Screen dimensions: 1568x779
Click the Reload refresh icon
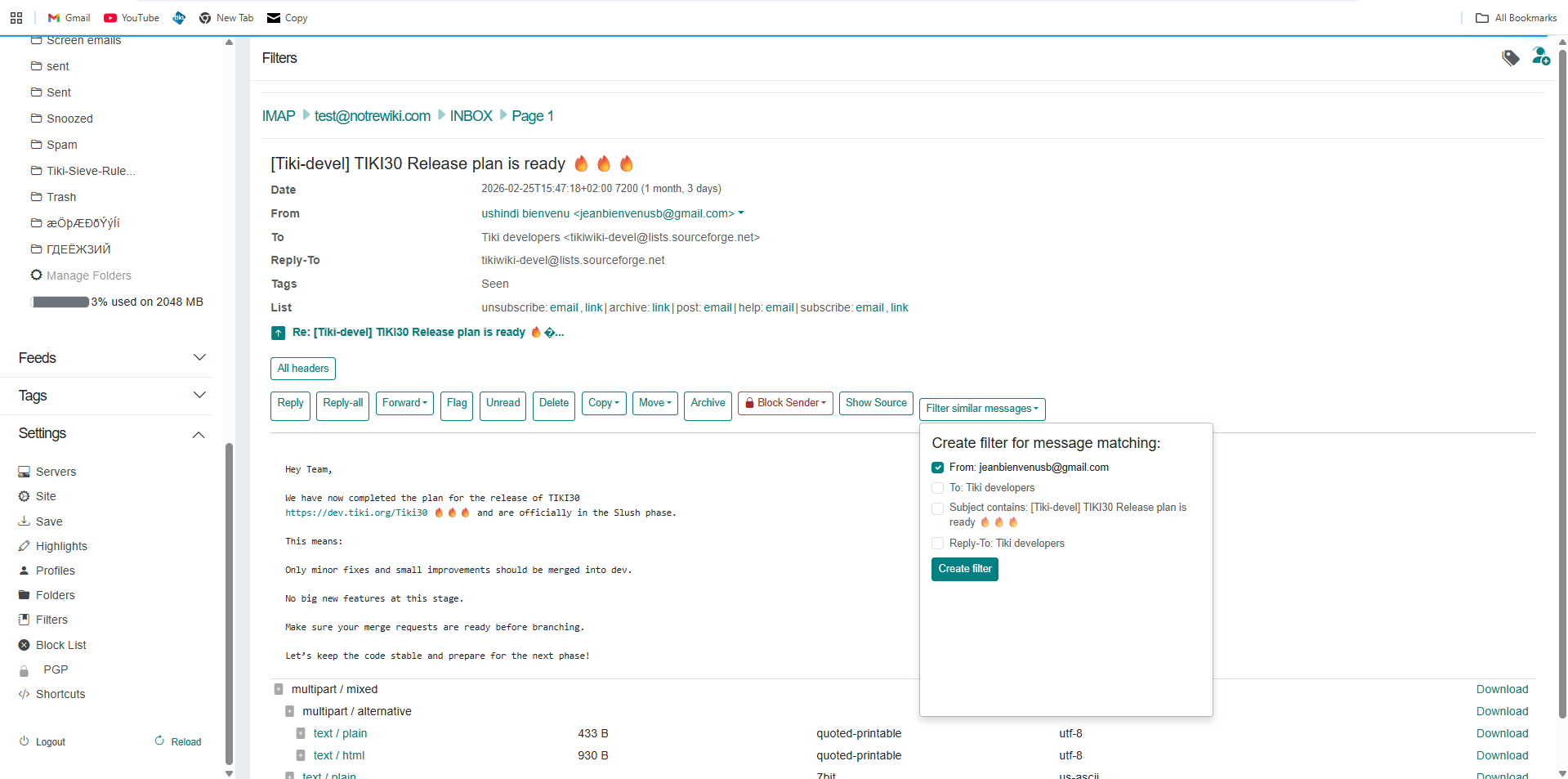[159, 741]
